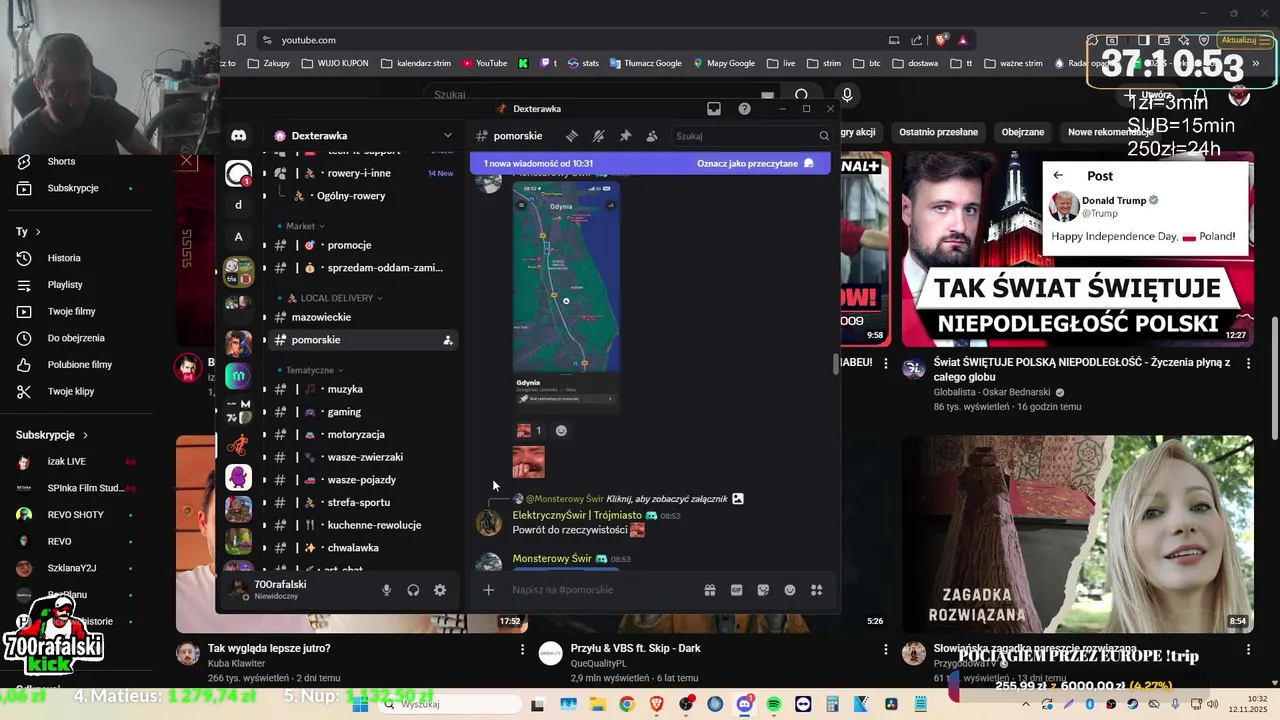The width and height of the screenshot is (1280, 720).
Task: Focus the Discord Szukaj search field
Action: pyautogui.click(x=752, y=136)
